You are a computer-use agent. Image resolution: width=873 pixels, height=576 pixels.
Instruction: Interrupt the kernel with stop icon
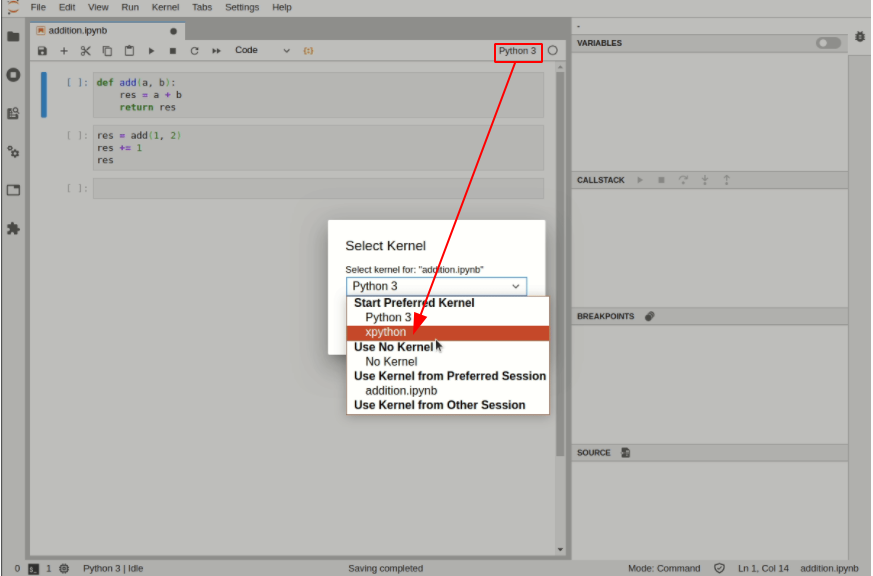point(173,51)
